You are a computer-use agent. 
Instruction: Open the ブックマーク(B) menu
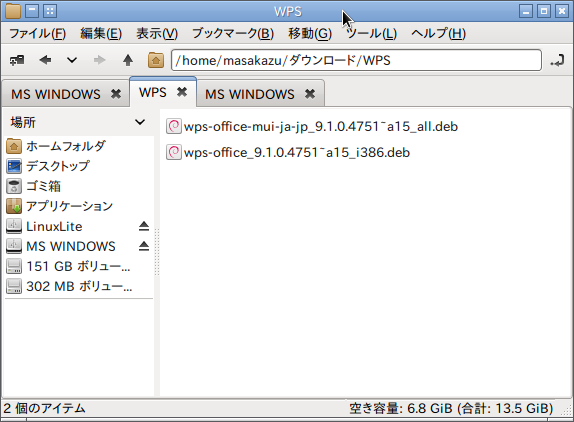pos(233,34)
